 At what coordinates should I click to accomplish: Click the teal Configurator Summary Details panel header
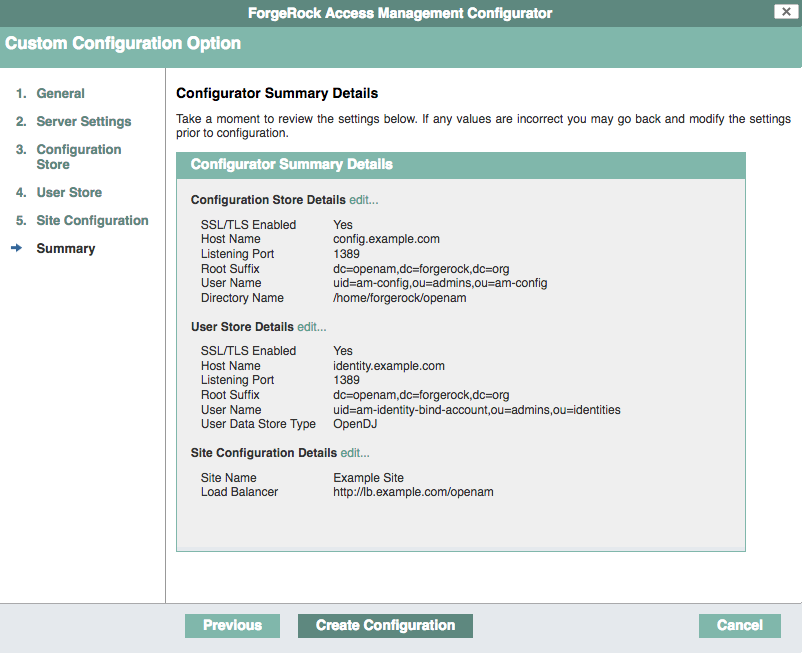[460, 165]
